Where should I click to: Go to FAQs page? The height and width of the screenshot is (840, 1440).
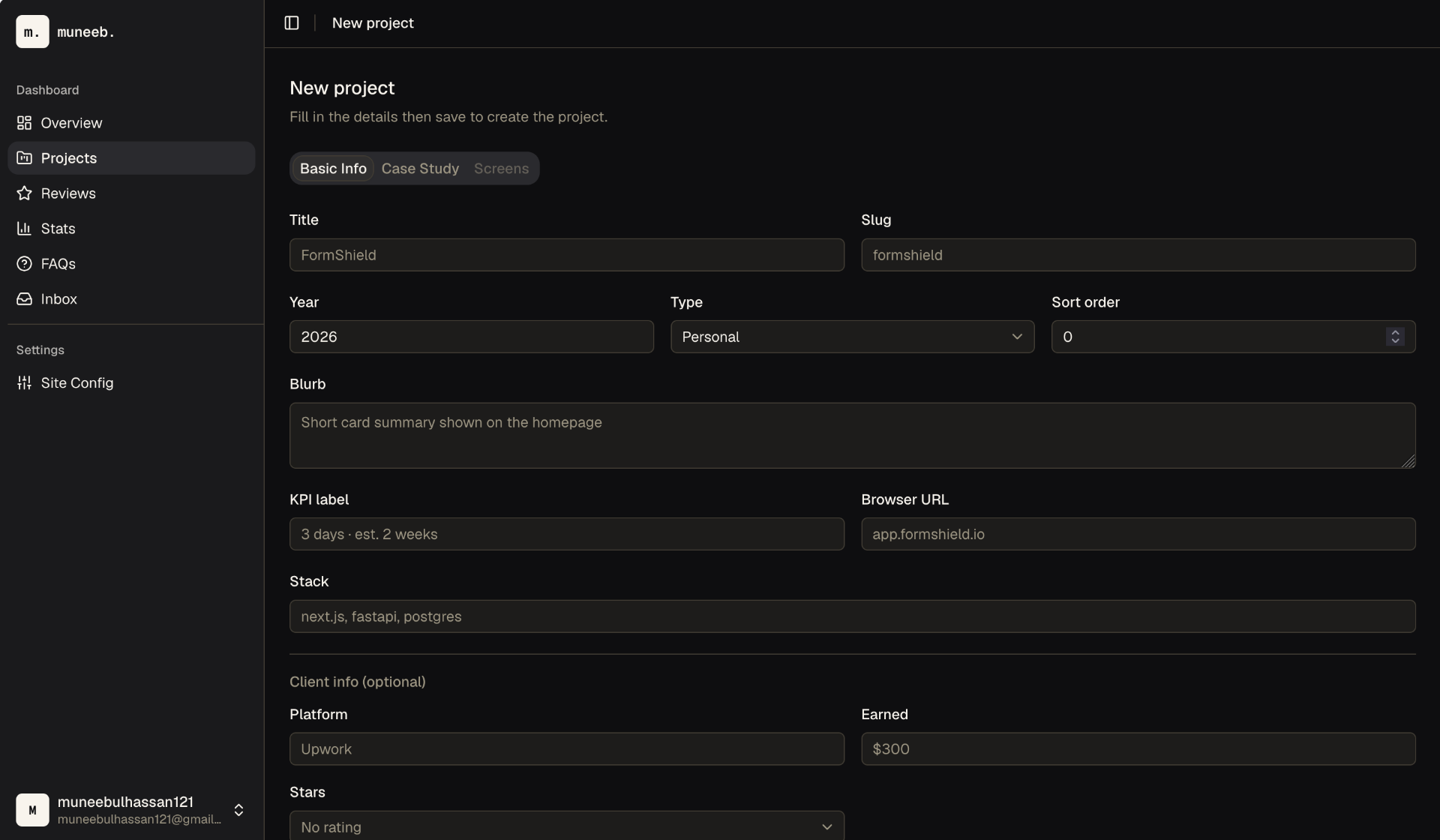(x=131, y=264)
